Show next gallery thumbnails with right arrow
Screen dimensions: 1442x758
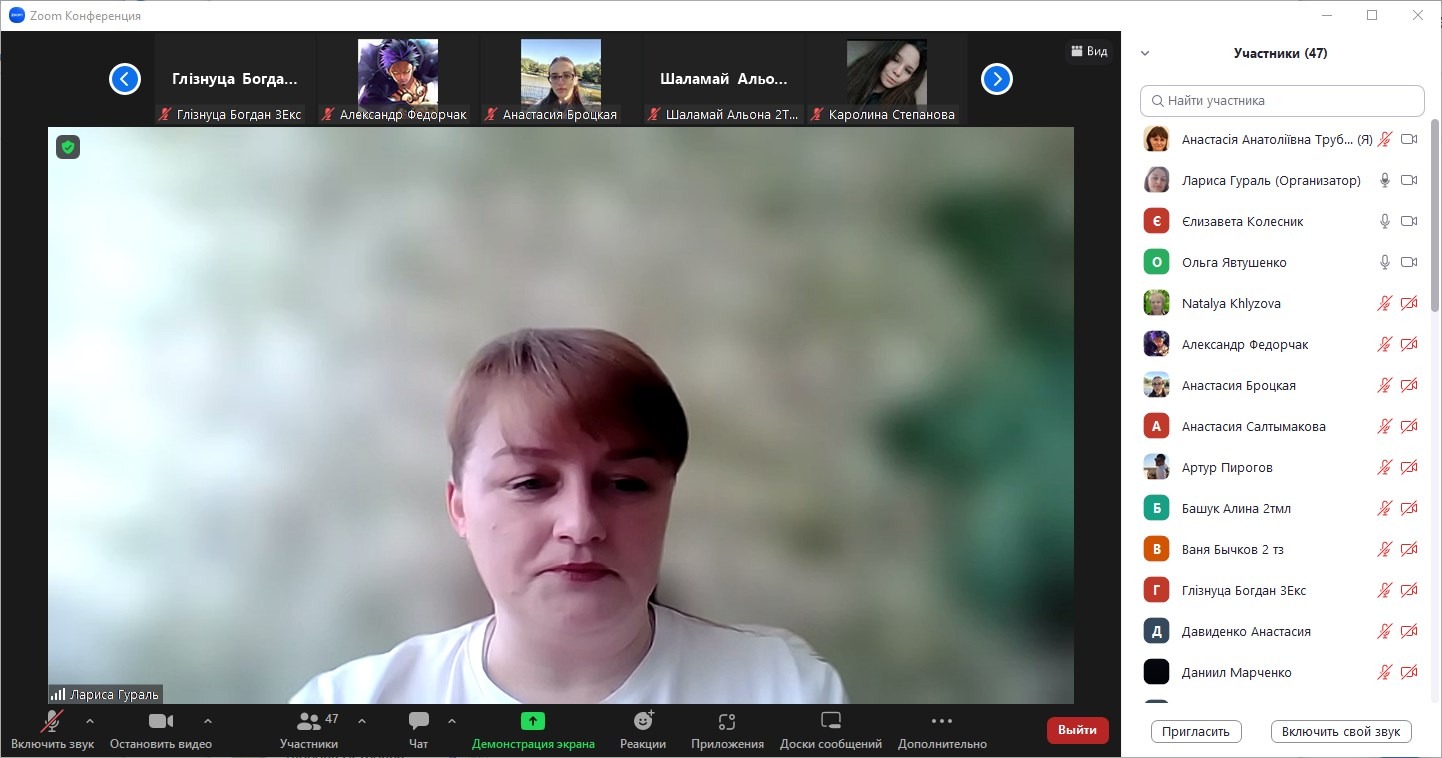997,79
